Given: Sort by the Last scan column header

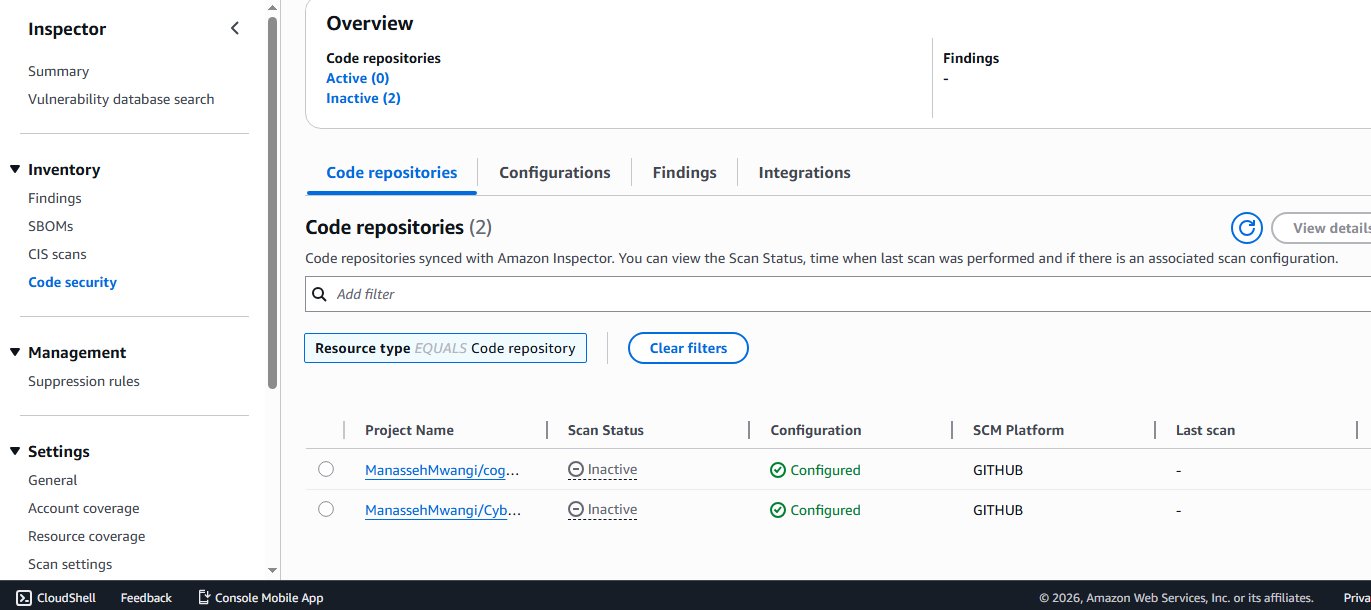Looking at the screenshot, I should click(x=1205, y=430).
